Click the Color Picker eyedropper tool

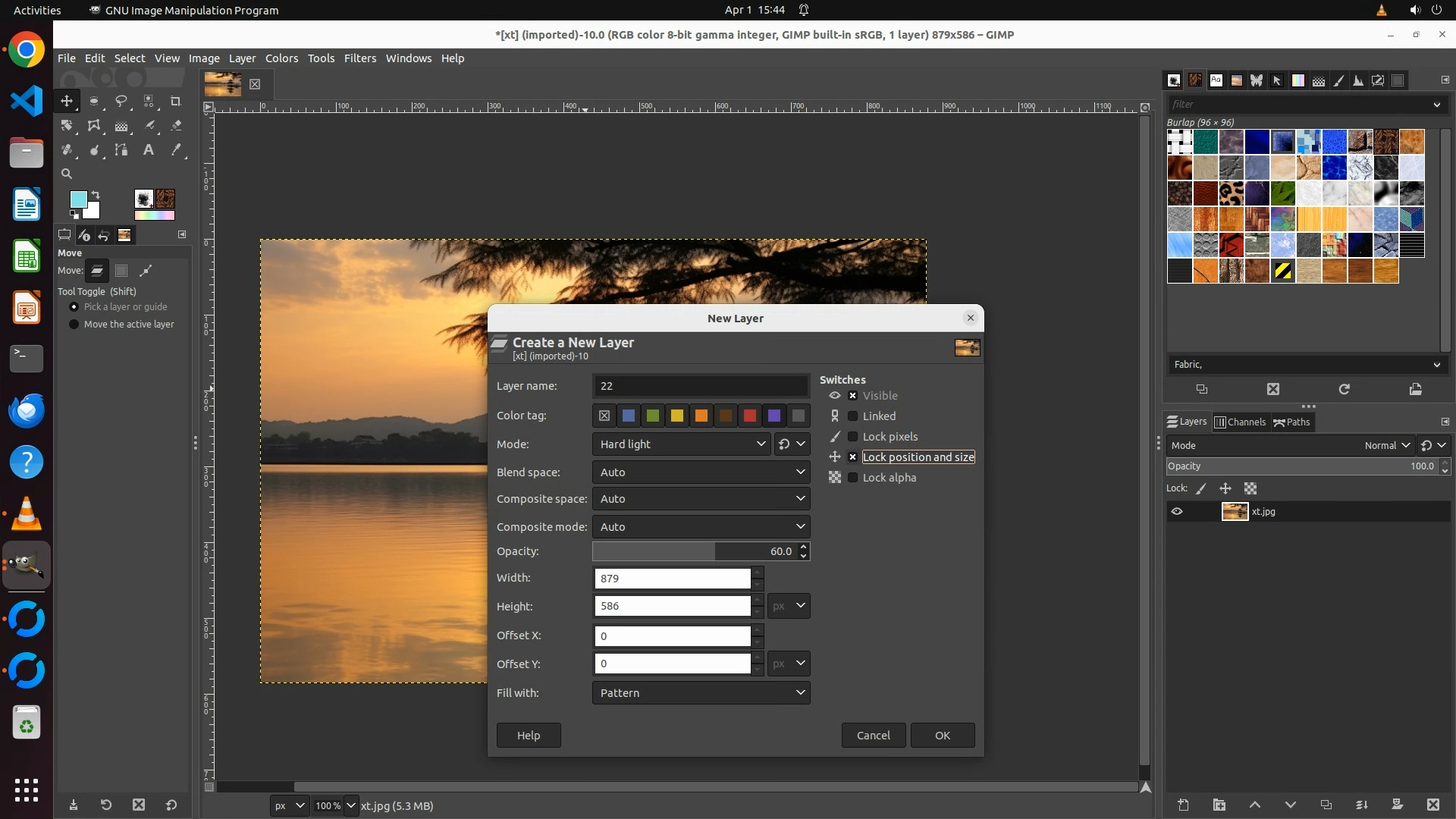pyautogui.click(x=176, y=150)
